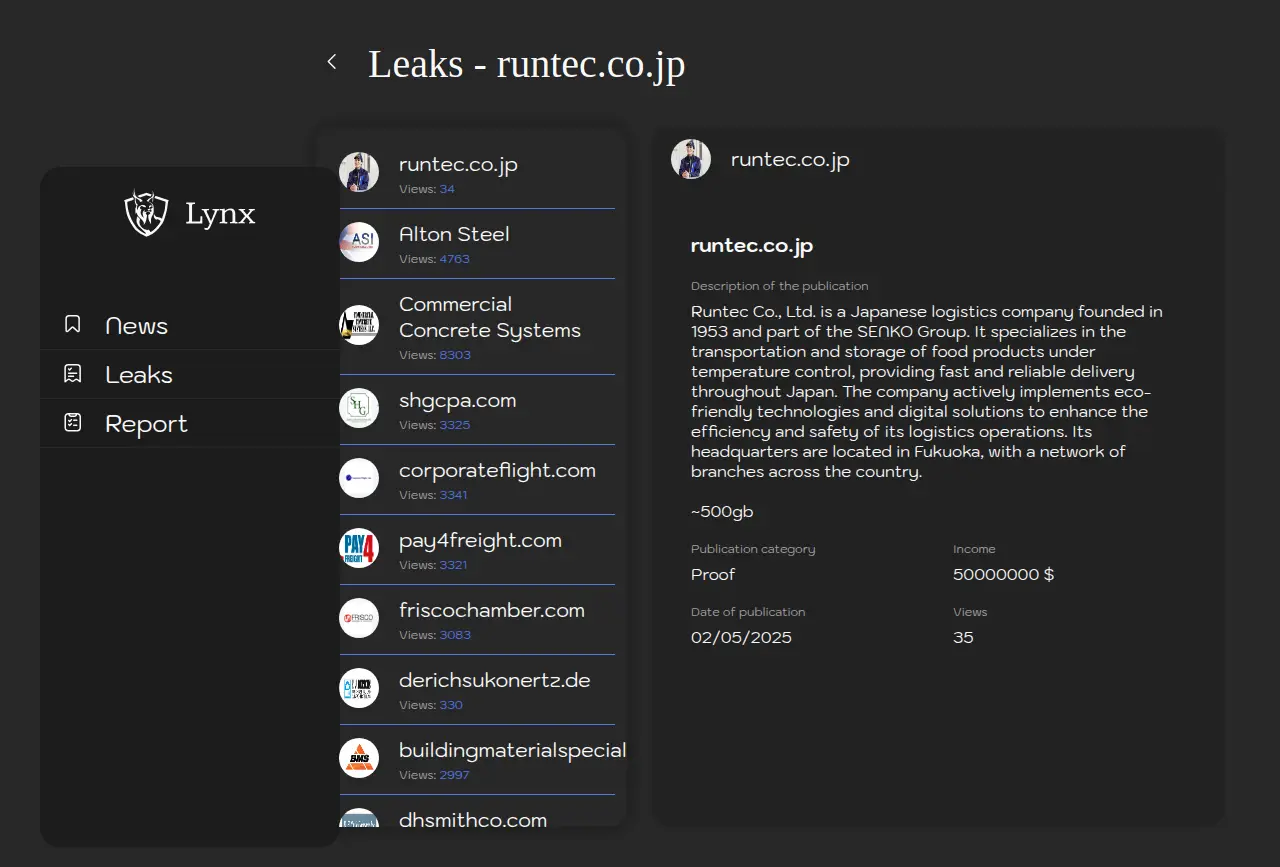Click the checklist icon next to Report

72,423
